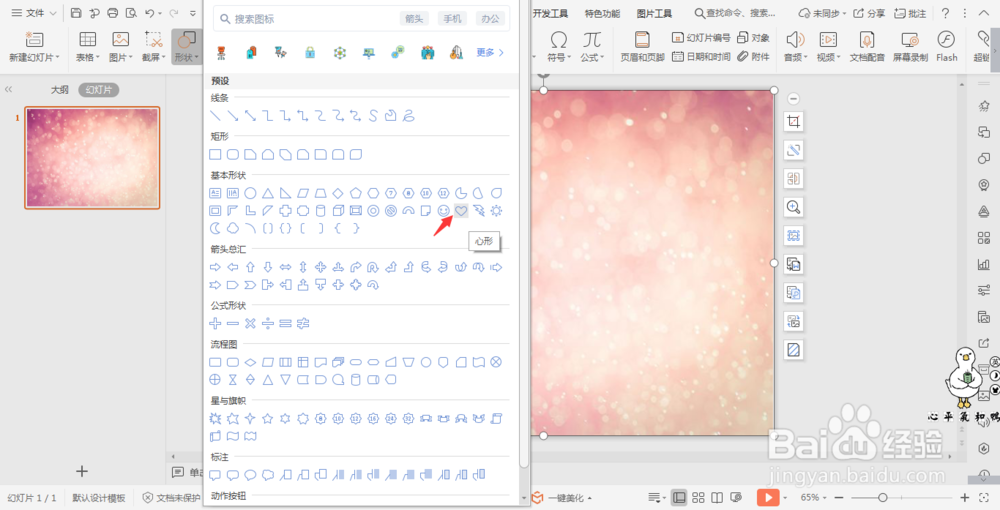1000x510 pixels.
Task: Open the undo history dropdown arrow
Action: [x=160, y=13]
